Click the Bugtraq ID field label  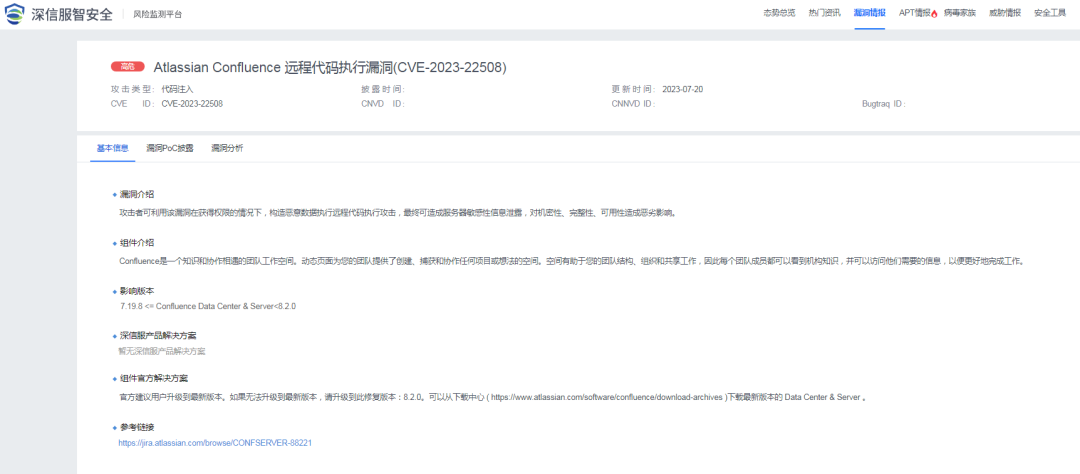(884, 104)
